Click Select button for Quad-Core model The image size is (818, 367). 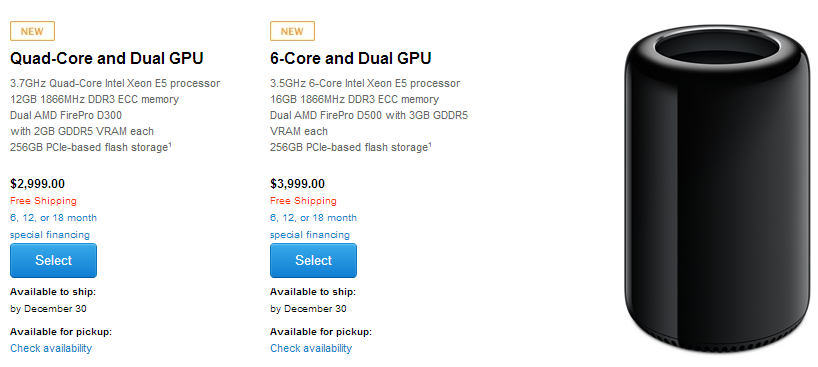pyautogui.click(x=53, y=260)
